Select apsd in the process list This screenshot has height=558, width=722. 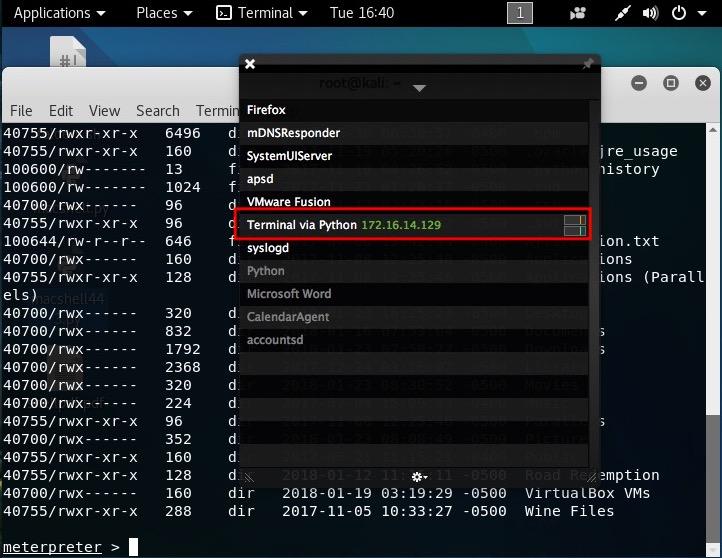[x=413, y=179]
